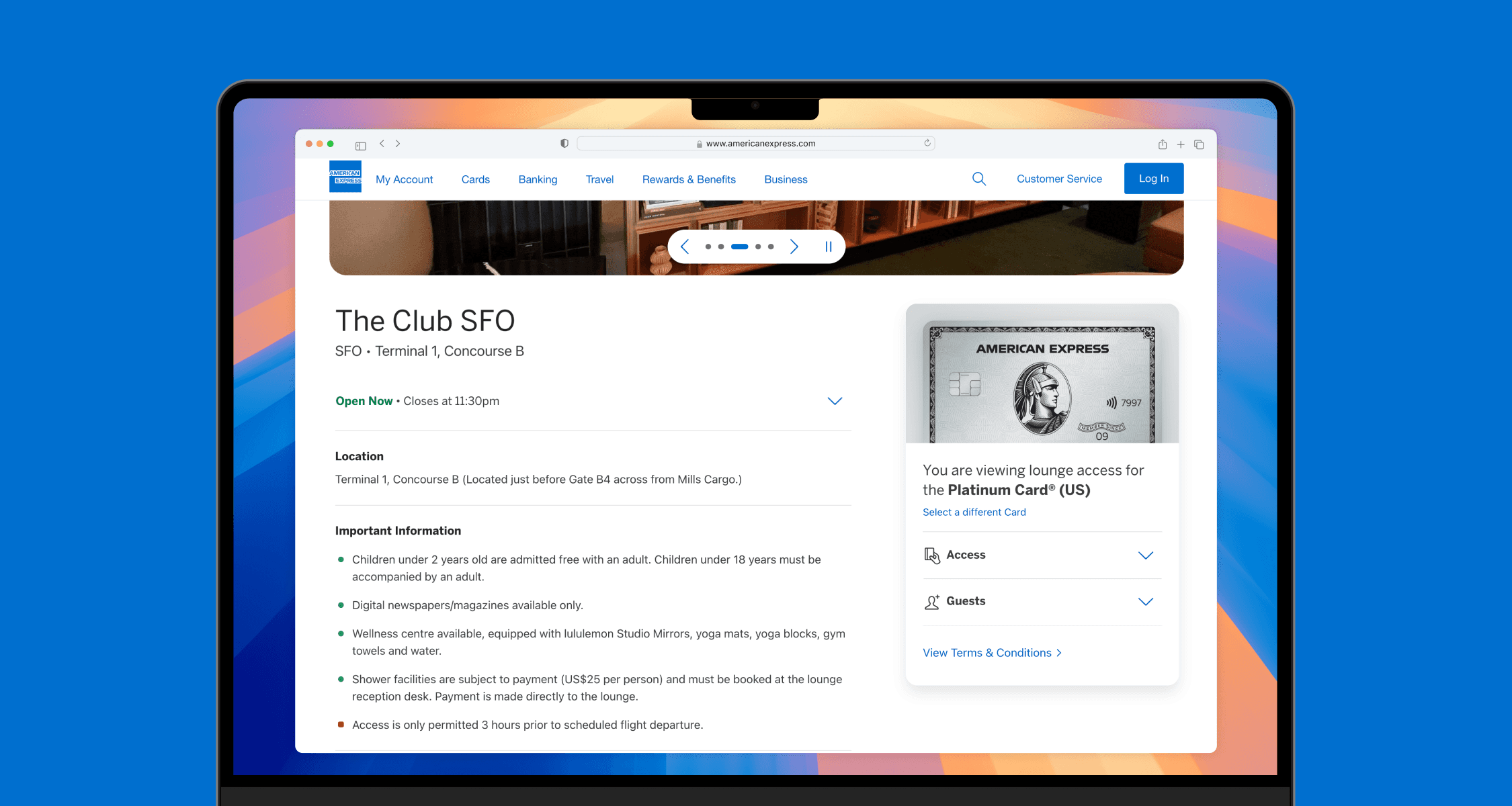
Task: Add a new Safari tab
Action: coord(1181,144)
